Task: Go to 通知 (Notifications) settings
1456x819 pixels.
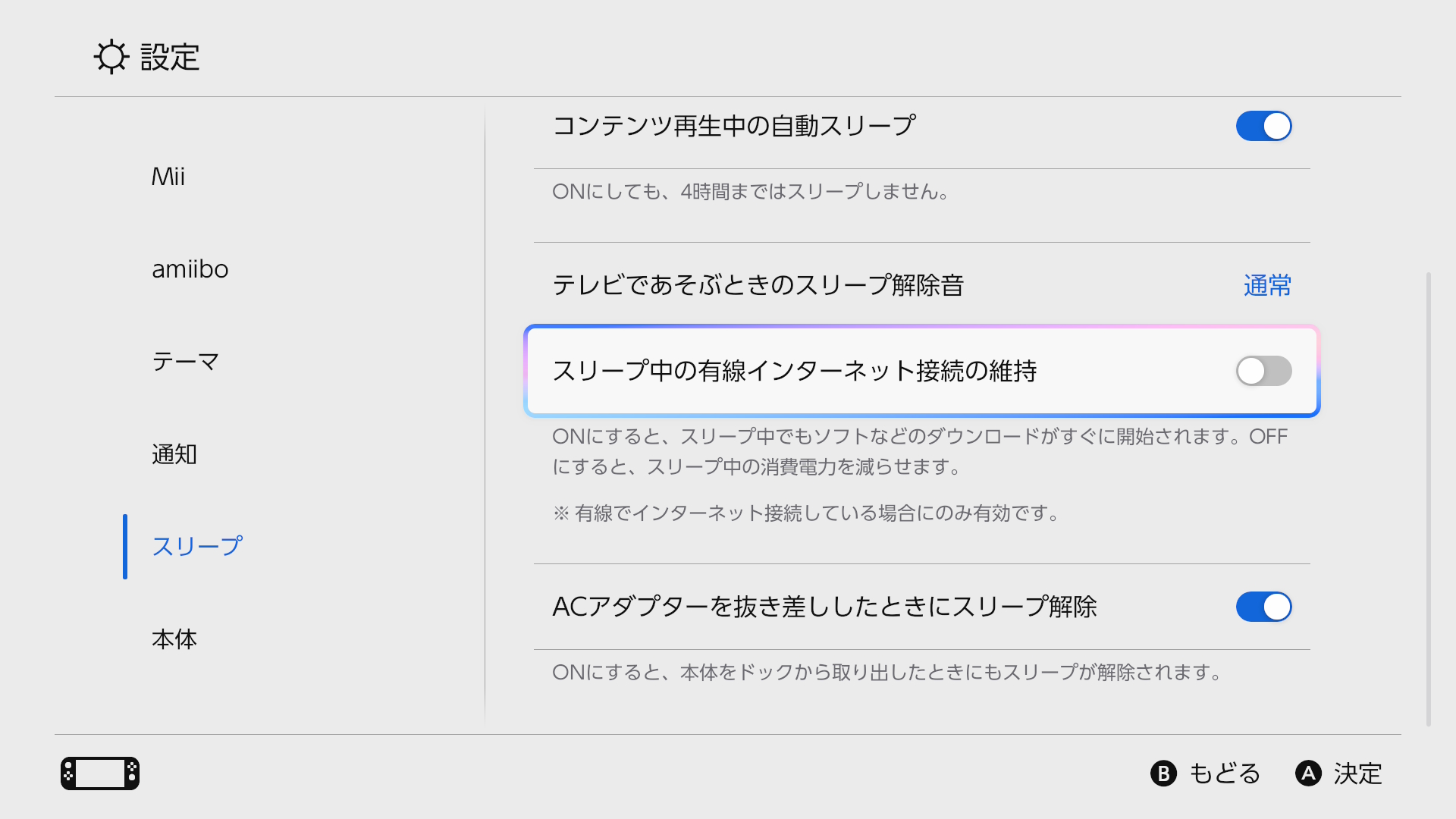Action: click(x=174, y=454)
